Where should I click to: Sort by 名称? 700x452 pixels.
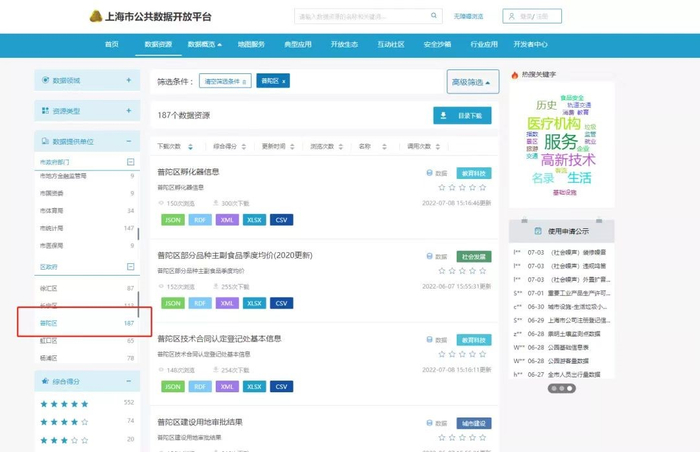point(373,146)
